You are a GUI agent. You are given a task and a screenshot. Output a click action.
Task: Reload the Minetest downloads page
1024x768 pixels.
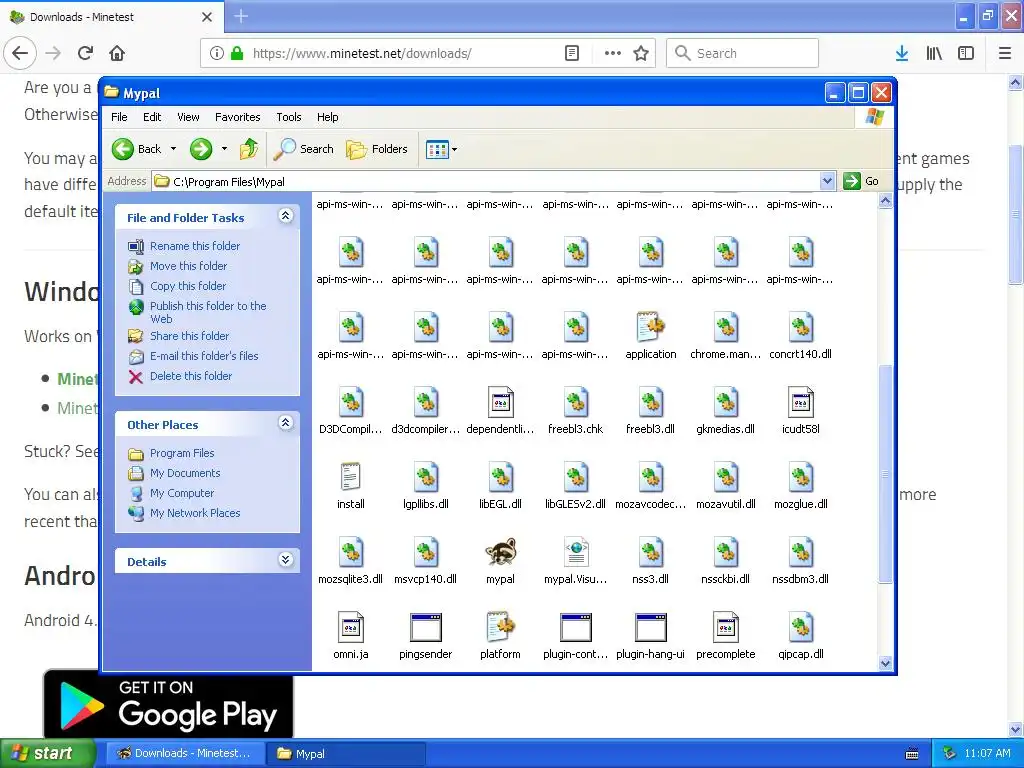tap(85, 54)
